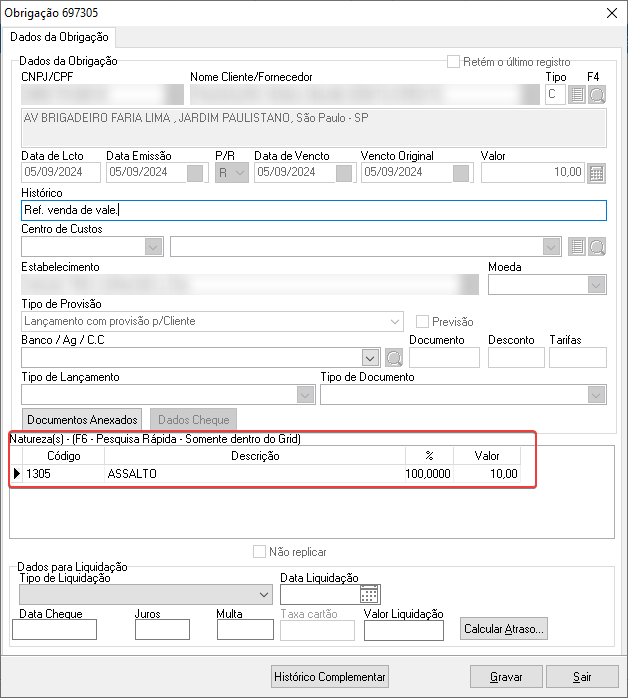Open the Vencto Original date picker button
Viewport: 628px width, 698px height.
(461, 173)
